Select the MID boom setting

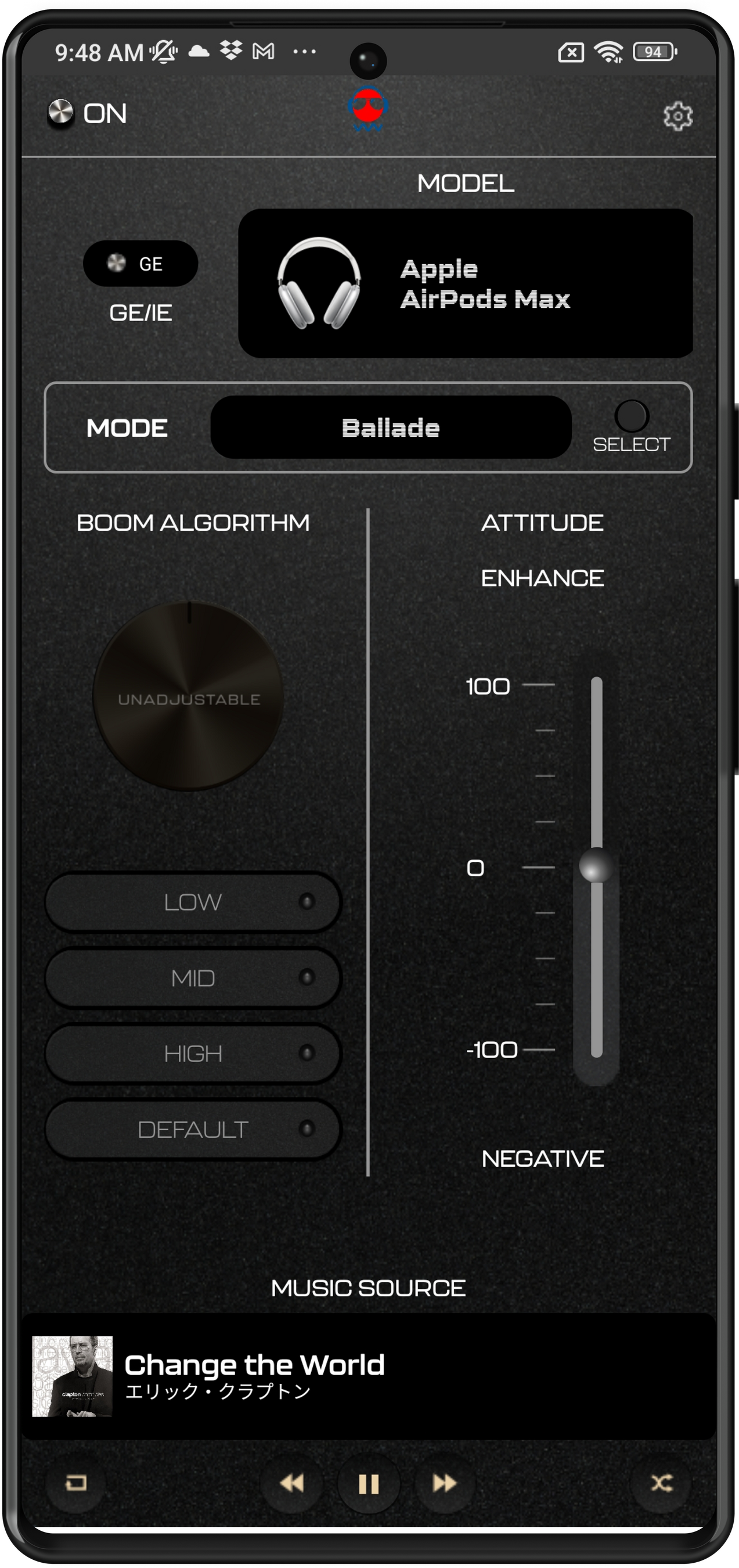coord(193,977)
